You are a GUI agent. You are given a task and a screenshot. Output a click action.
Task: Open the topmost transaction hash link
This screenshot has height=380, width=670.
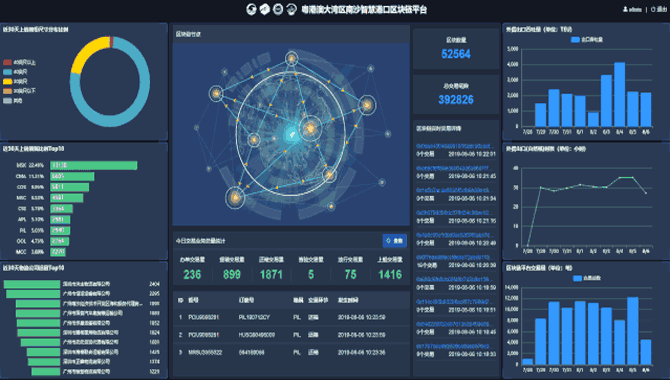tap(454, 146)
